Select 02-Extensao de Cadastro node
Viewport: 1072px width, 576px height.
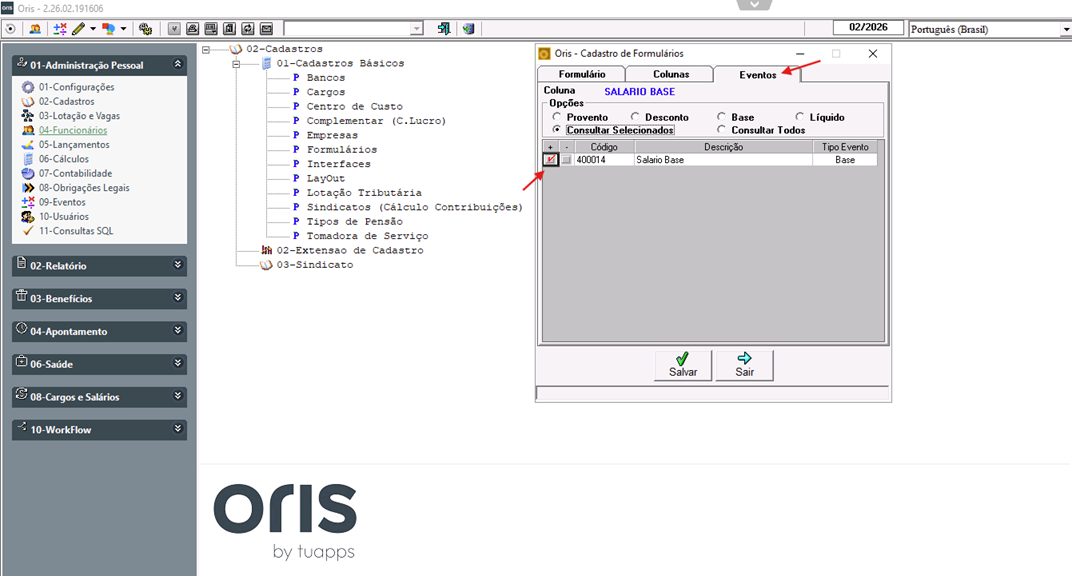[349, 251]
